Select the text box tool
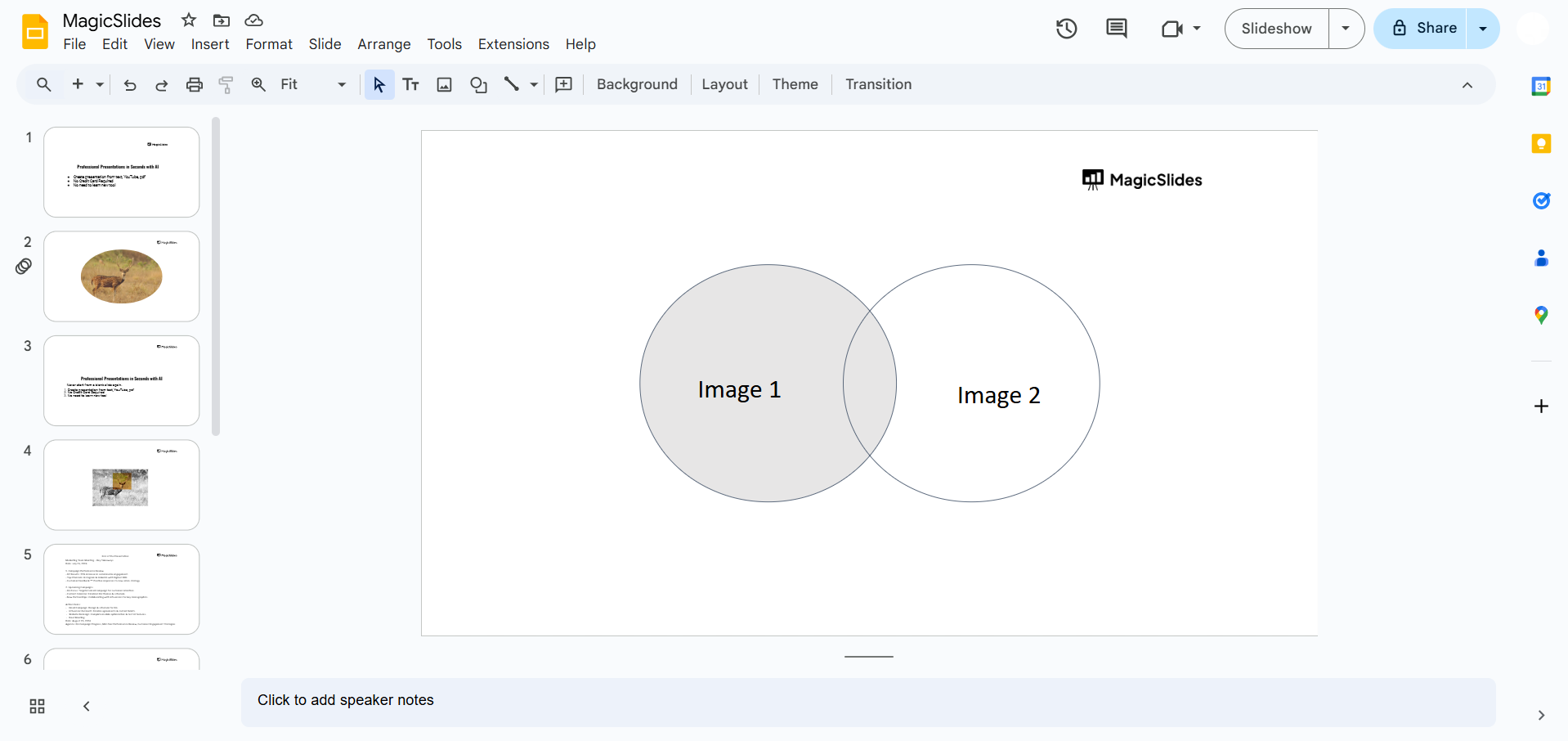The width and height of the screenshot is (1568, 741). point(410,84)
